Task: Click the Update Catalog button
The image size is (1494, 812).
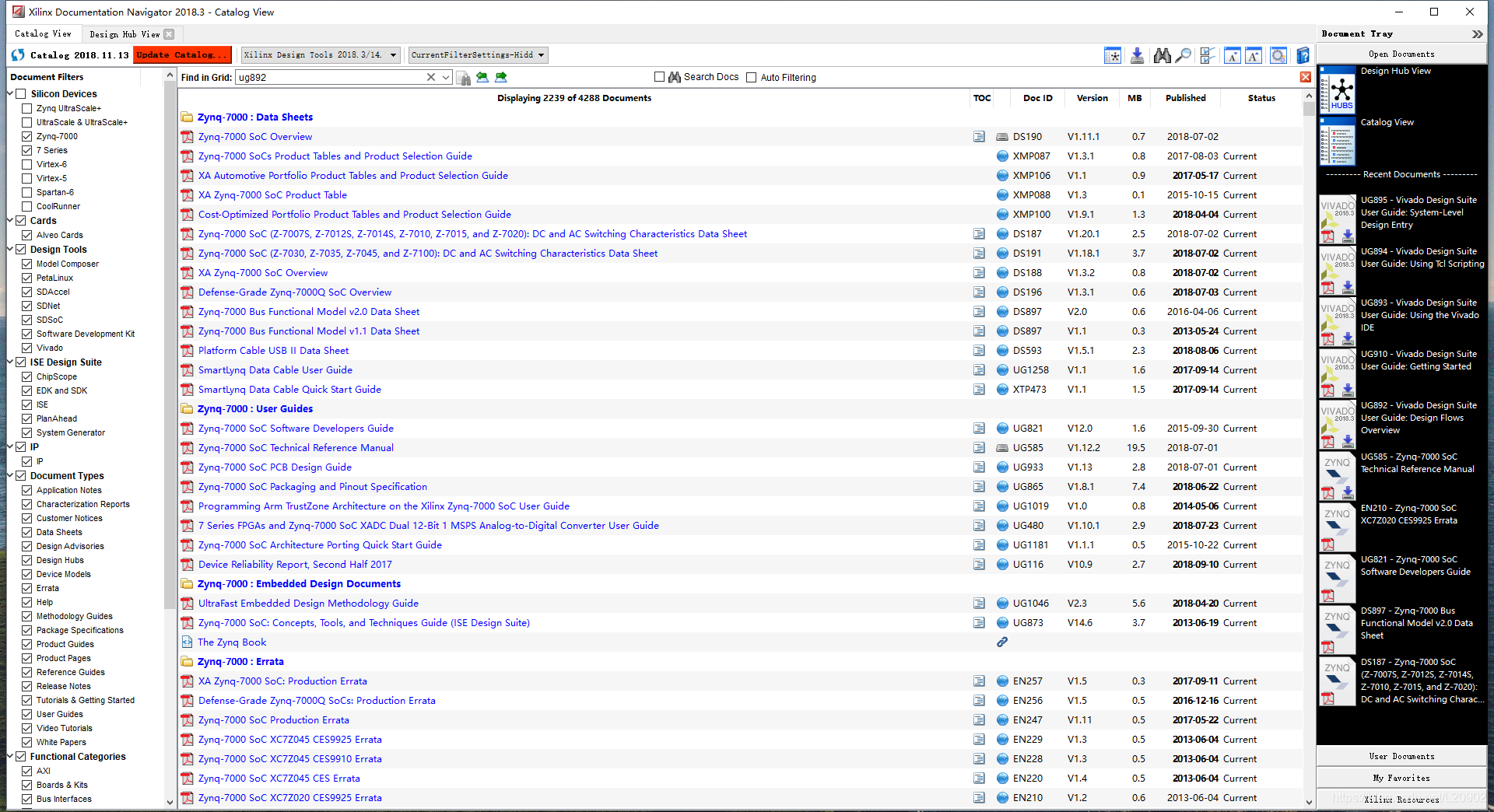Action: (x=182, y=55)
